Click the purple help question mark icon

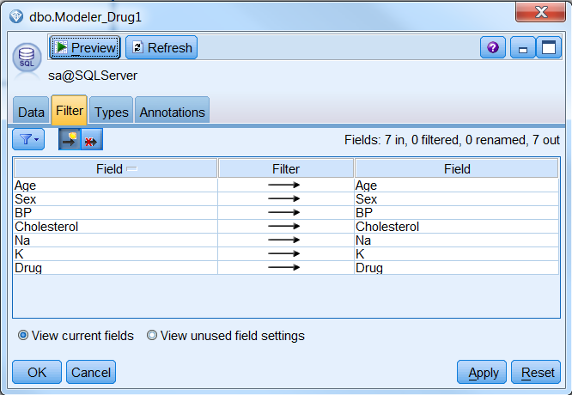pos(492,47)
